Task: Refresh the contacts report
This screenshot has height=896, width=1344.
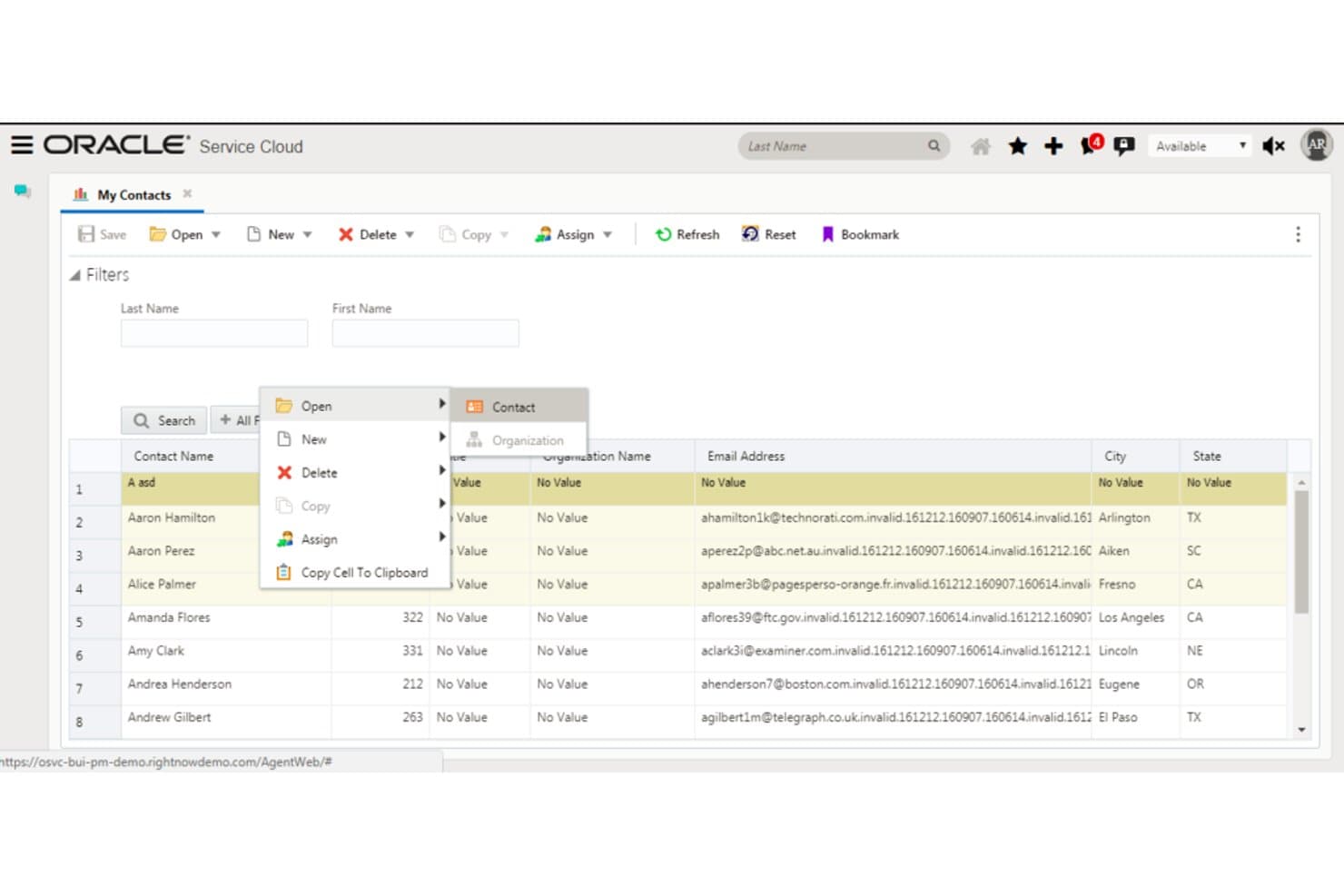Action: tap(687, 234)
